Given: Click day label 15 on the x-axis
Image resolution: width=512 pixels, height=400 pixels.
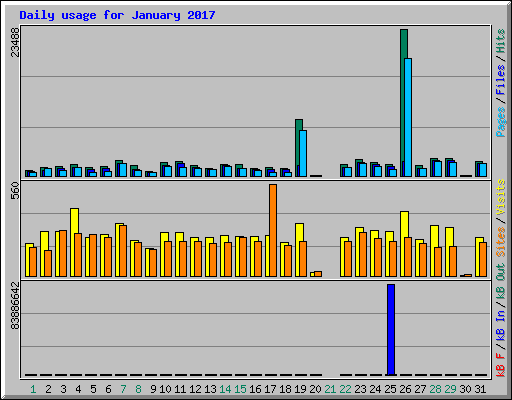Looking at the screenshot, I should (240, 389).
